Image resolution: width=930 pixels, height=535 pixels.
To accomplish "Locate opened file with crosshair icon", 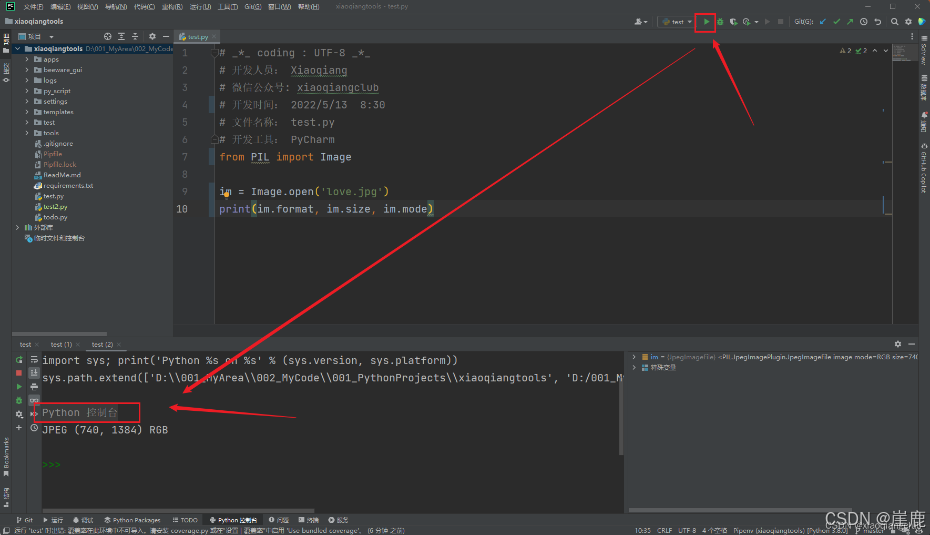I will 107,37.
